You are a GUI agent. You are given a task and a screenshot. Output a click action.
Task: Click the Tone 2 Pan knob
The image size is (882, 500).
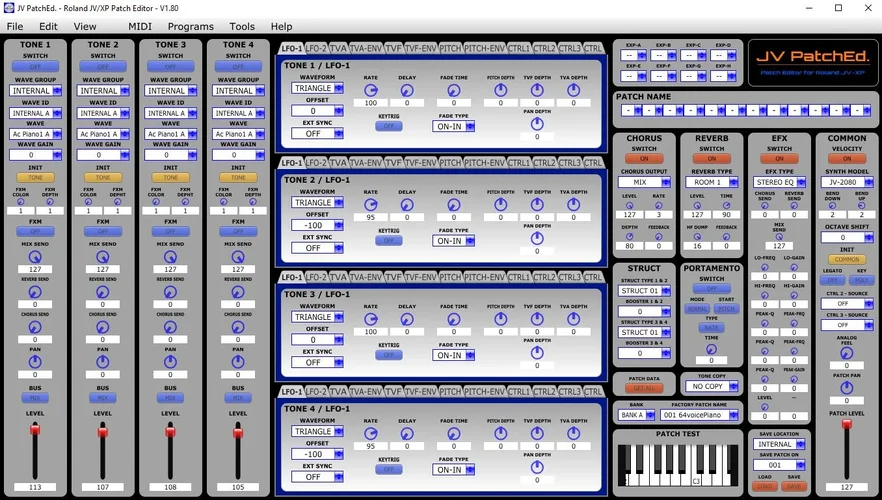pos(102,361)
